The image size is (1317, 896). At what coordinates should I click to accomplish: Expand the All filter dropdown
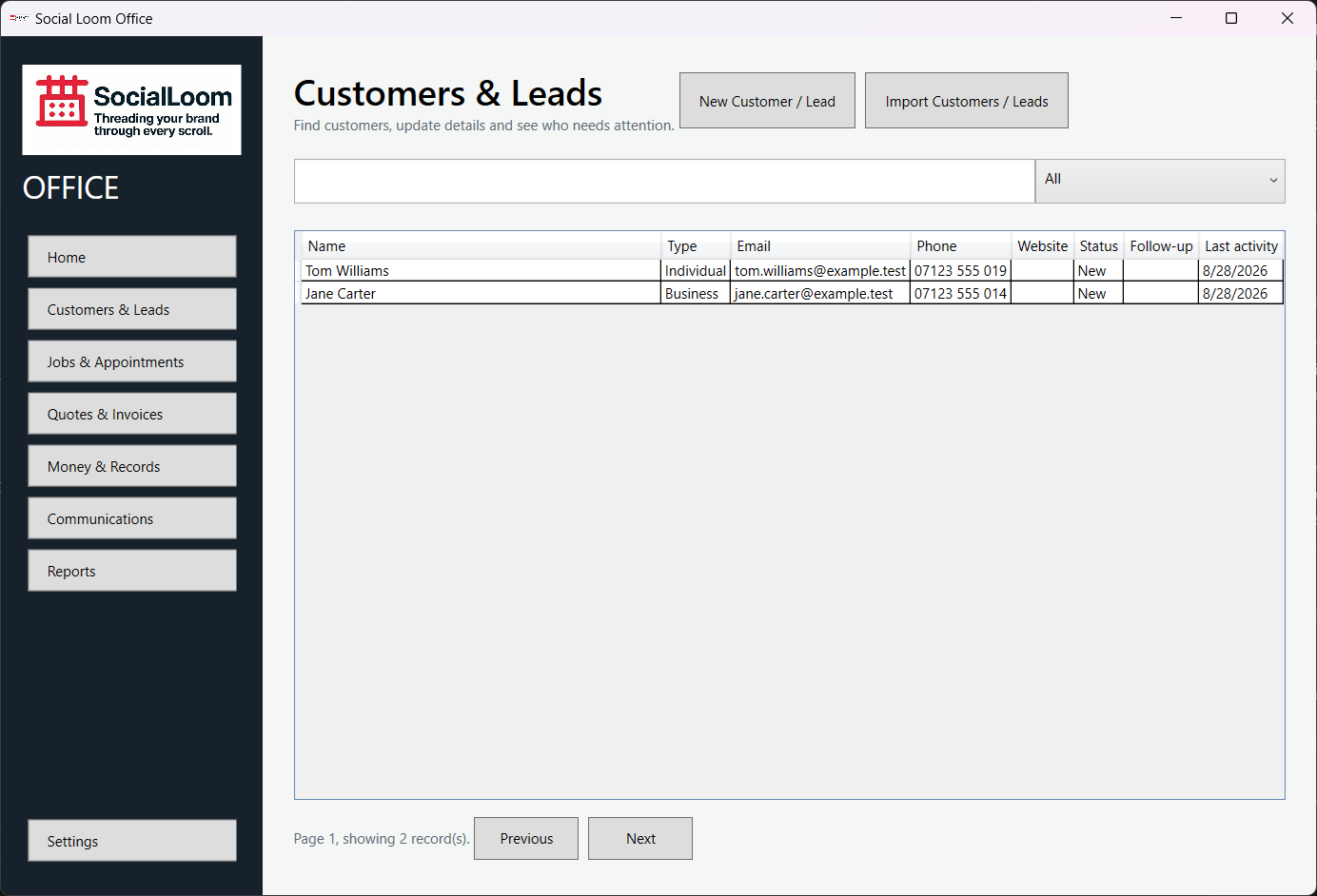1160,181
